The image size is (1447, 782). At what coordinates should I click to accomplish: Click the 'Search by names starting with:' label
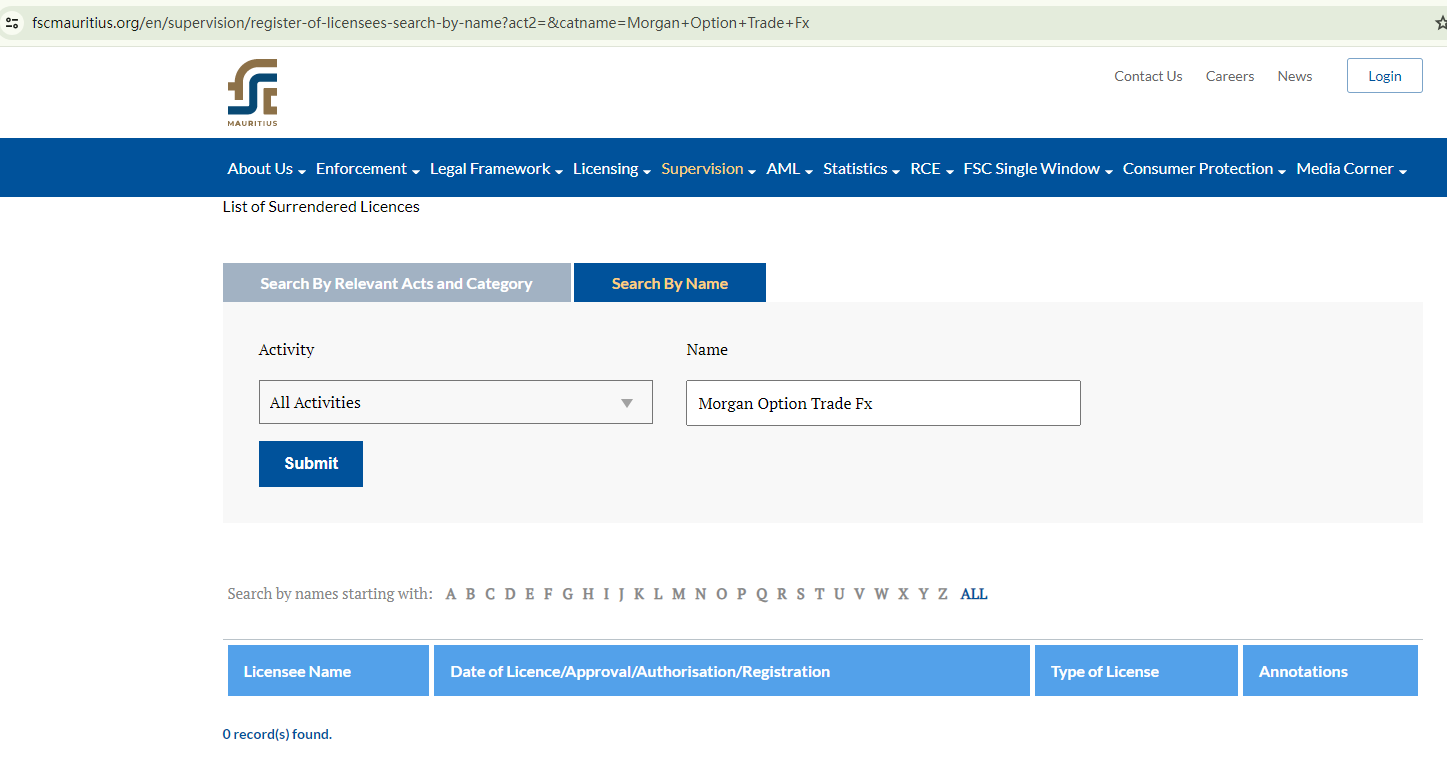330,594
